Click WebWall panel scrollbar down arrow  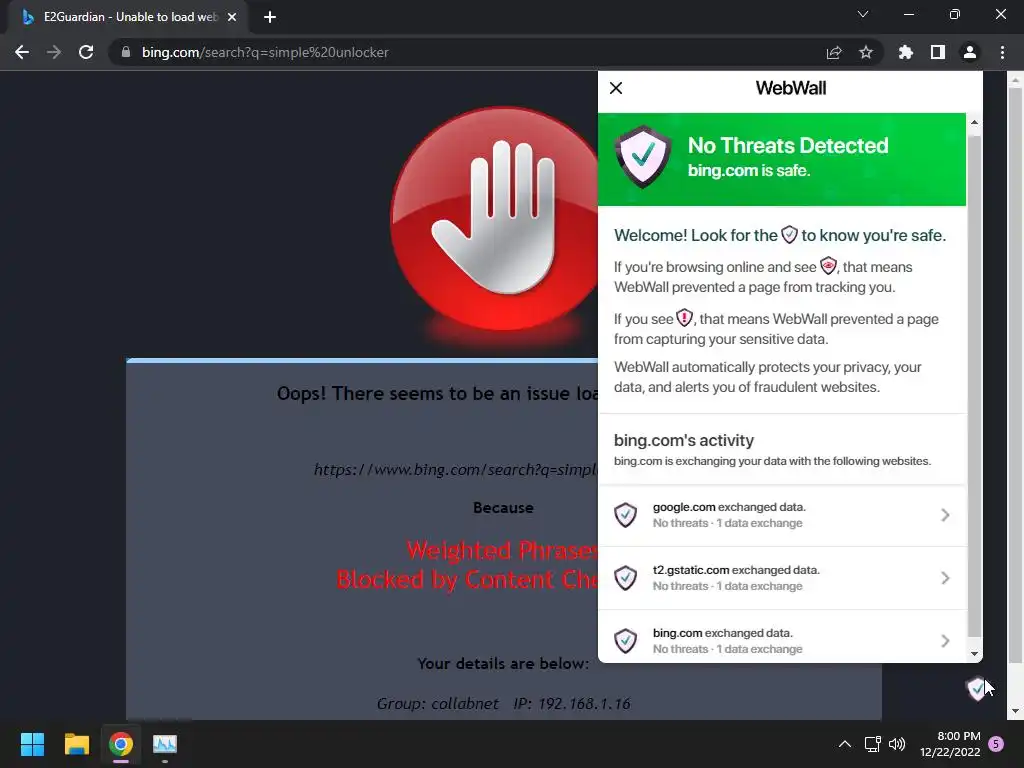[x=974, y=654]
